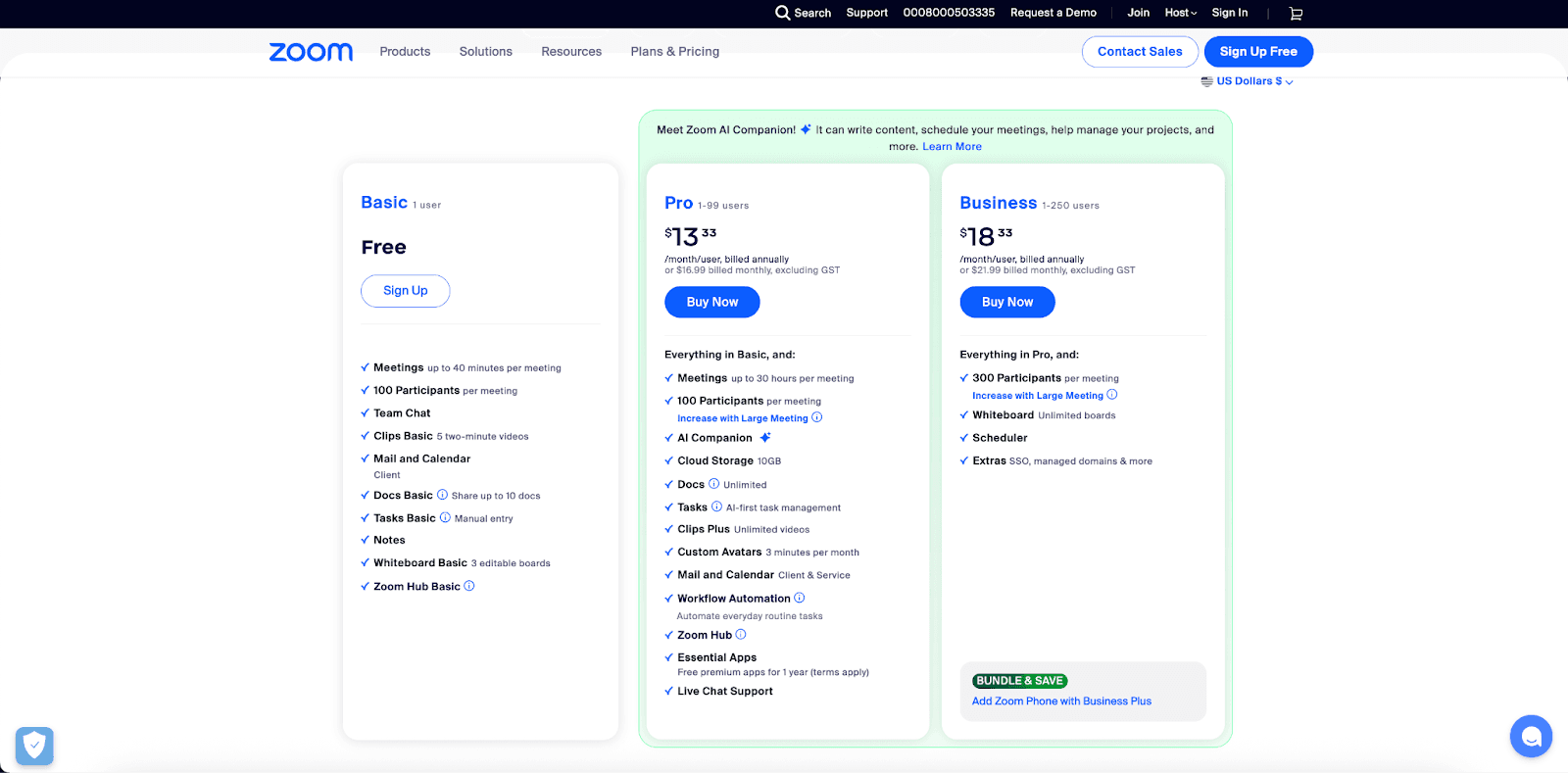Screen dimensions: 1568x773
Task: Click the Business $18.33 price
Action: click(x=986, y=236)
